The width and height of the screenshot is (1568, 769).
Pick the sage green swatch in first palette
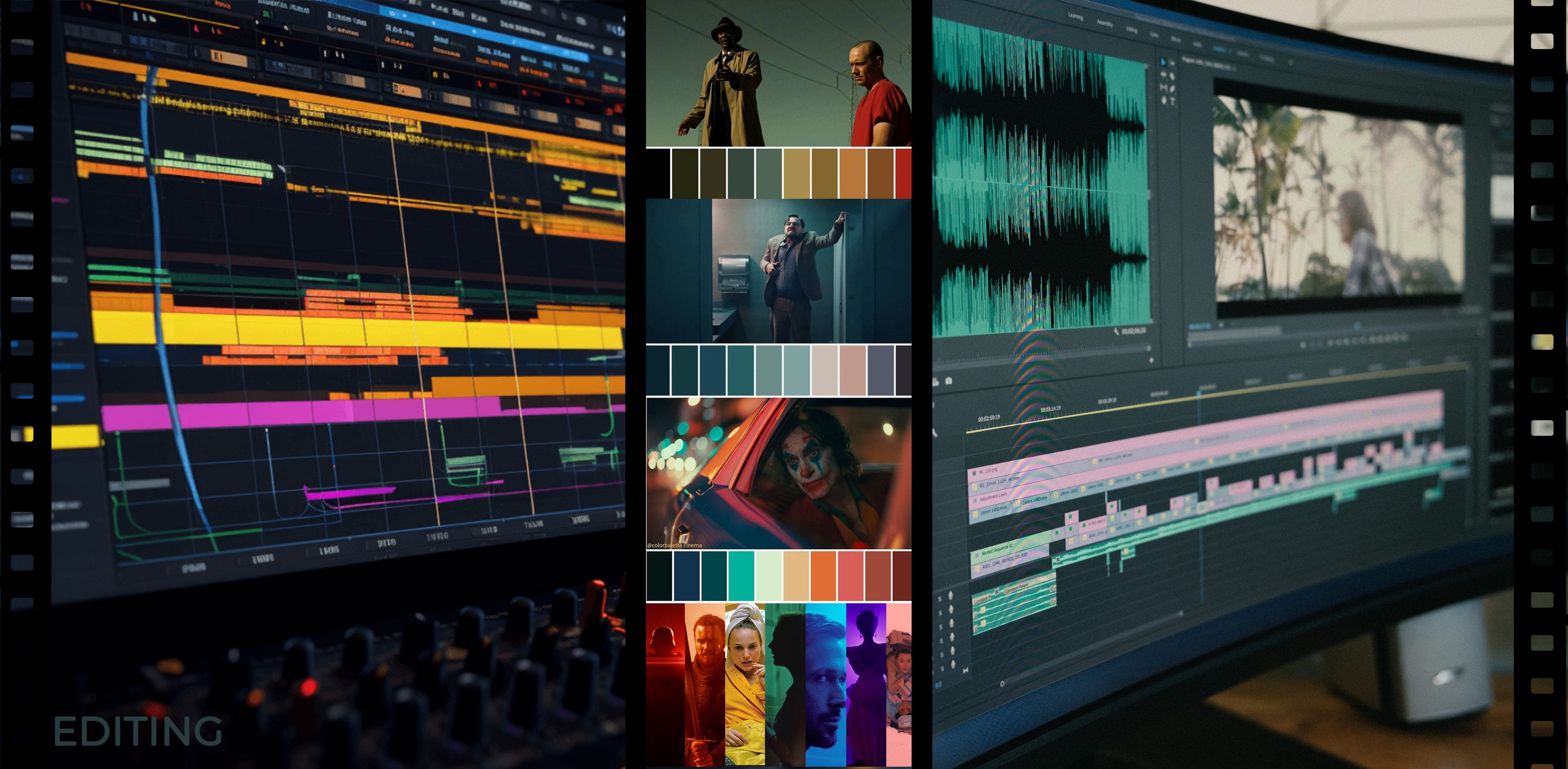(x=769, y=173)
